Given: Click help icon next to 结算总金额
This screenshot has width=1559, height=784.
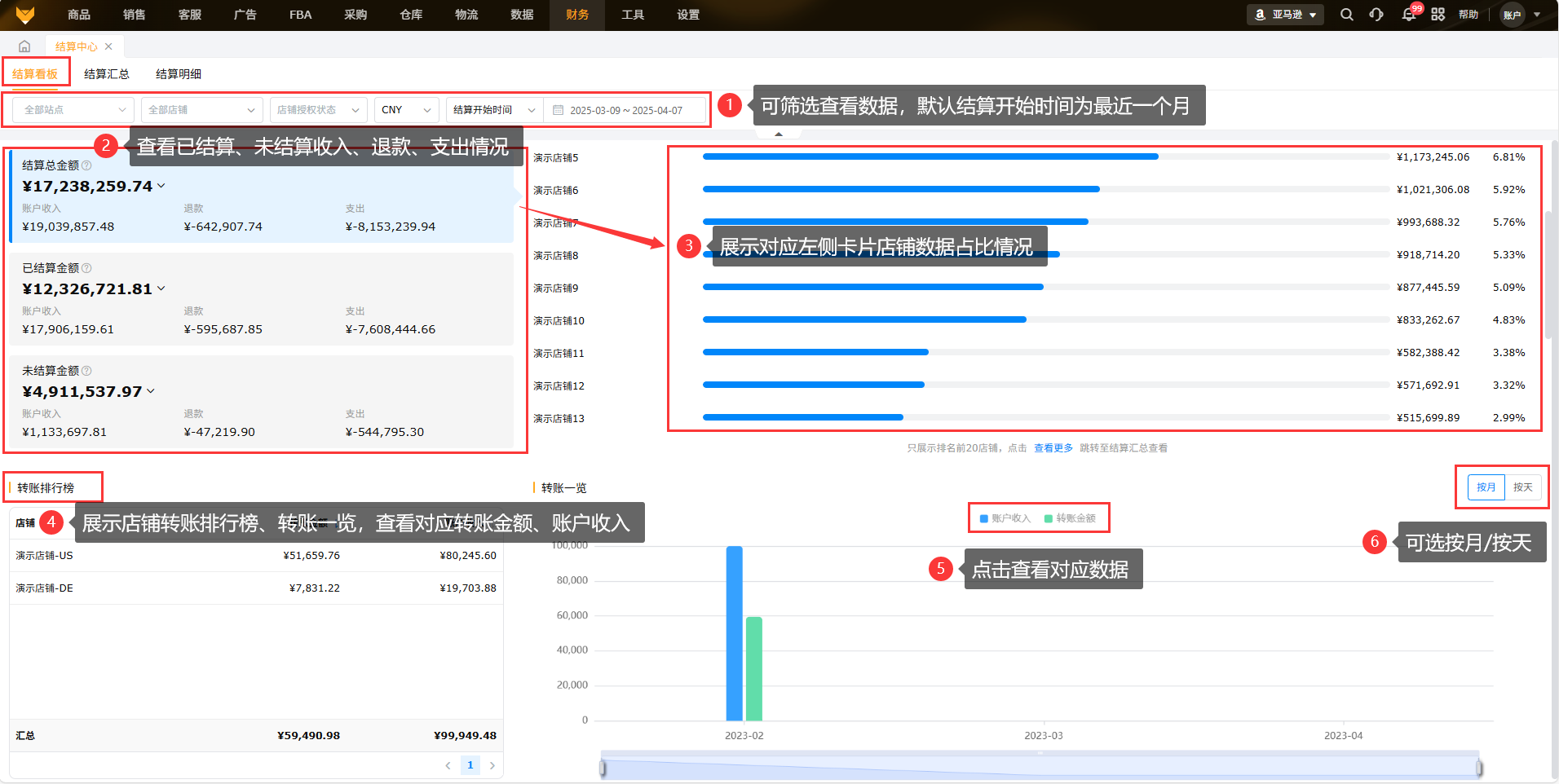Looking at the screenshot, I should (x=86, y=165).
